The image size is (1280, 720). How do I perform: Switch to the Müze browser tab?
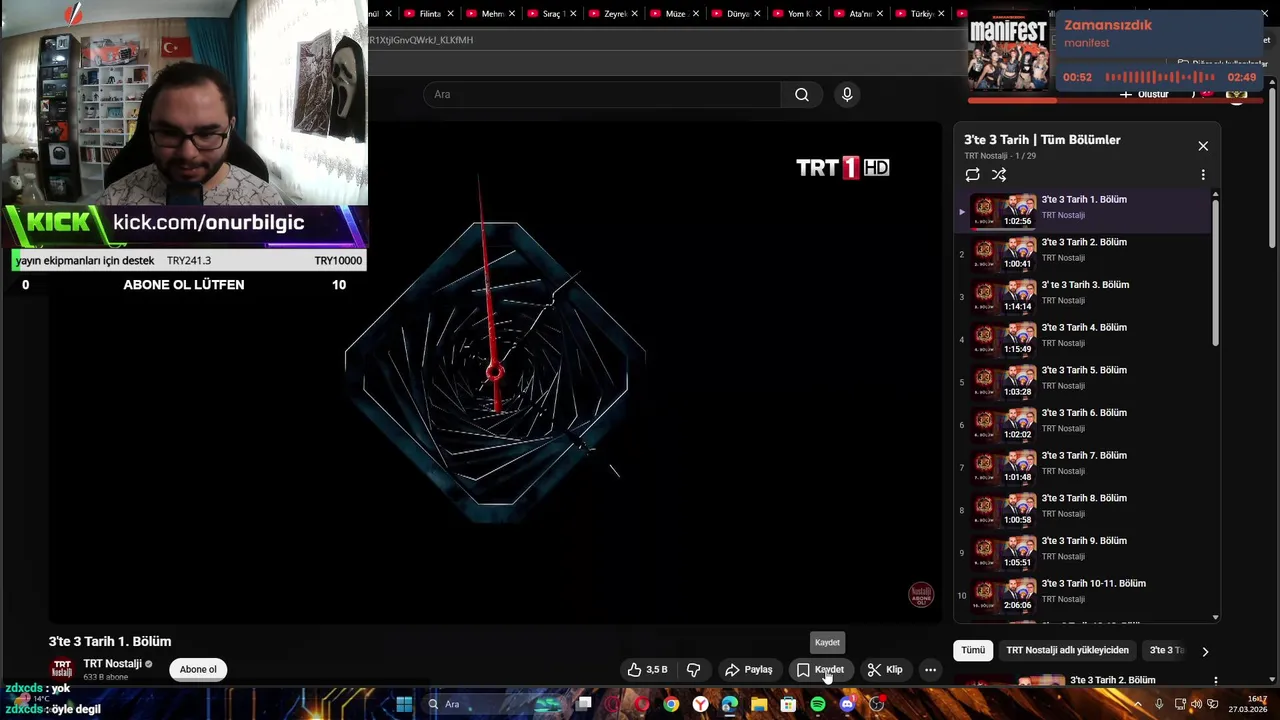click(675, 14)
